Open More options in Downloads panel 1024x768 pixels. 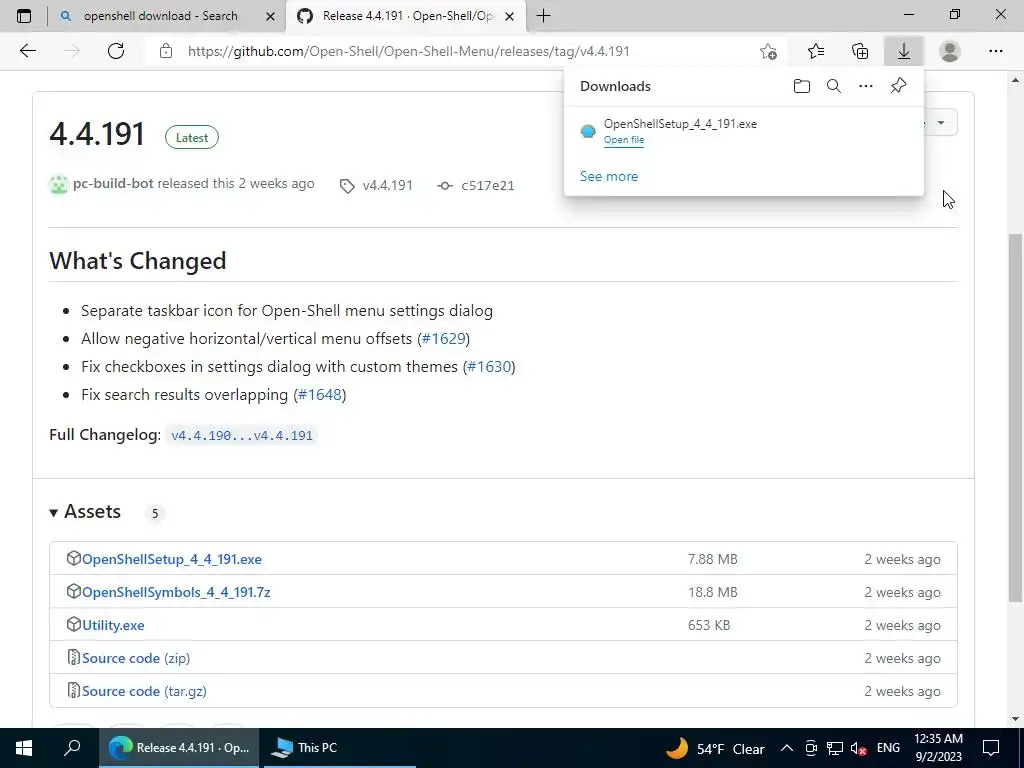[x=866, y=86]
